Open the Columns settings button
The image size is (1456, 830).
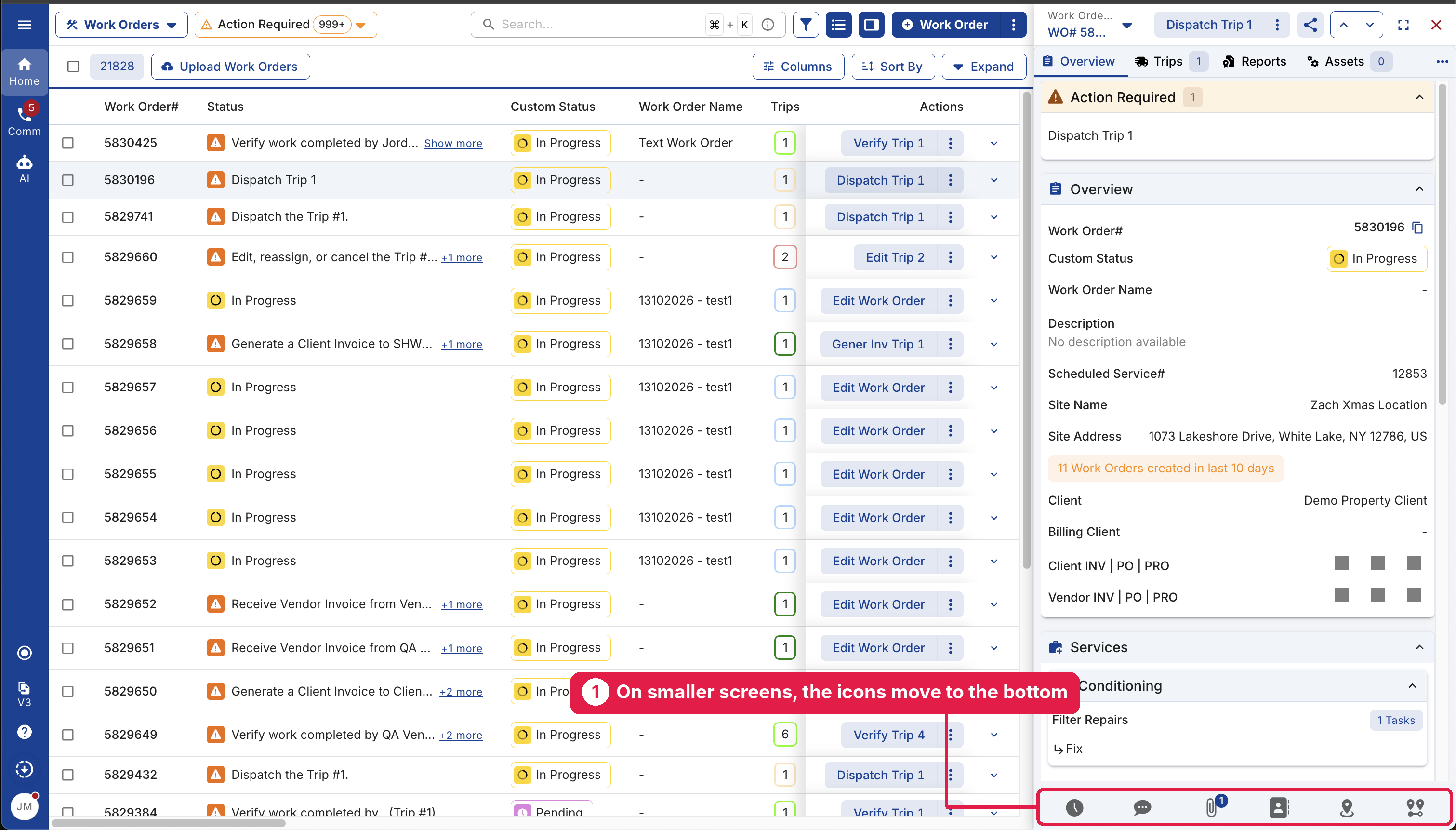(798, 67)
